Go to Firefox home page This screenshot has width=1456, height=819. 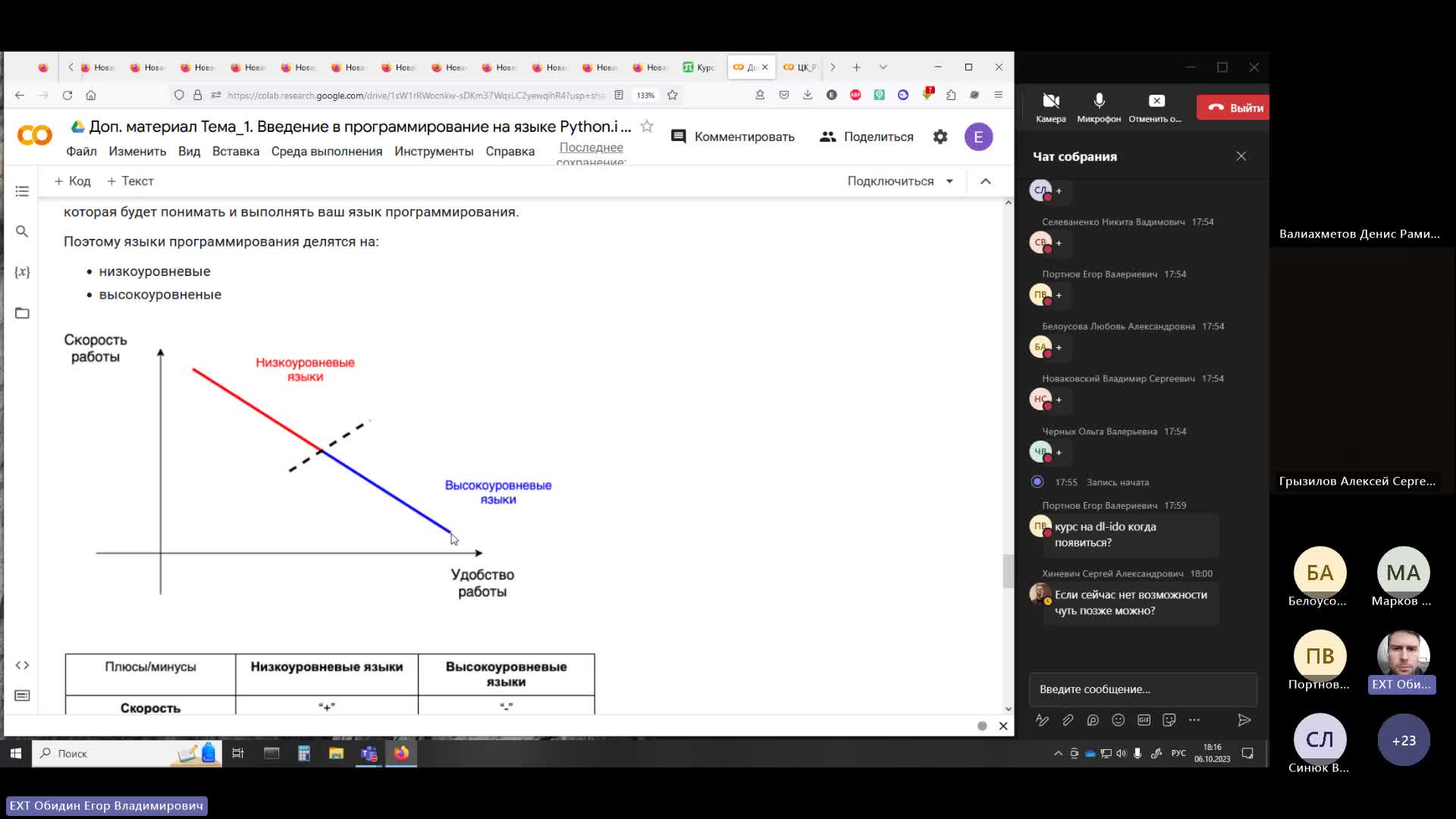(x=91, y=95)
